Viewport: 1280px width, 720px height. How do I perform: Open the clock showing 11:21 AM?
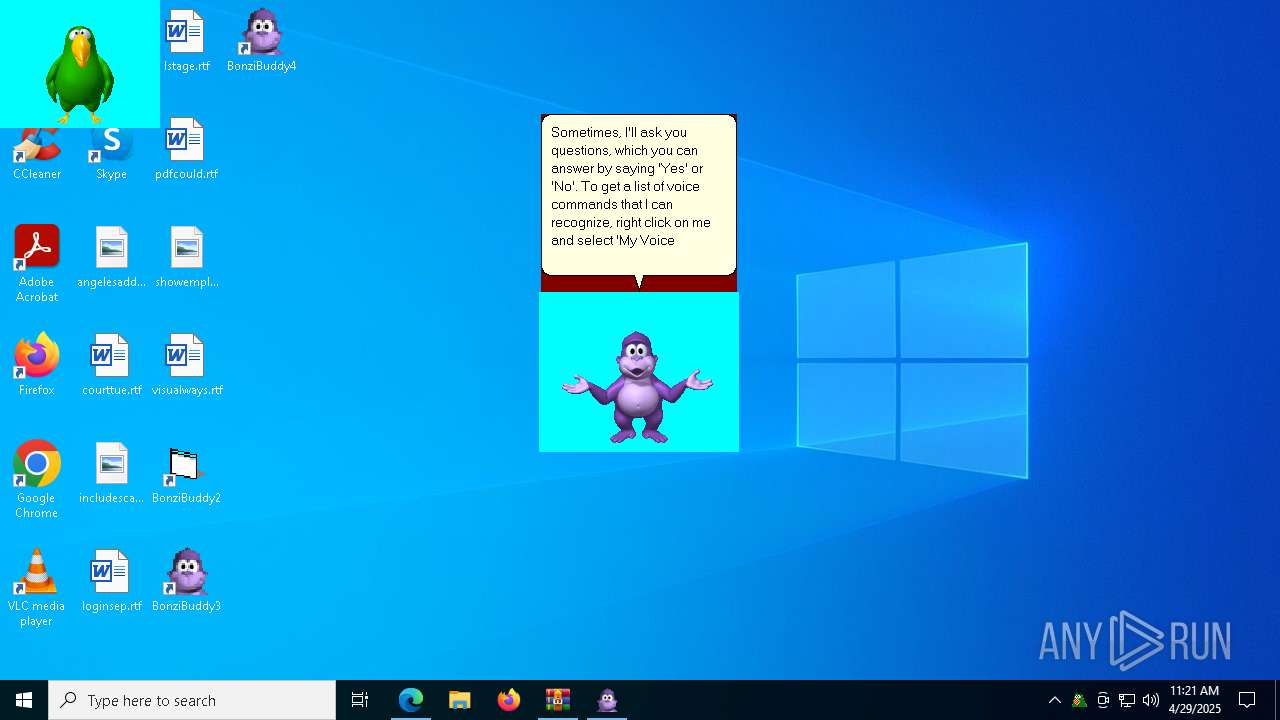tap(1195, 700)
